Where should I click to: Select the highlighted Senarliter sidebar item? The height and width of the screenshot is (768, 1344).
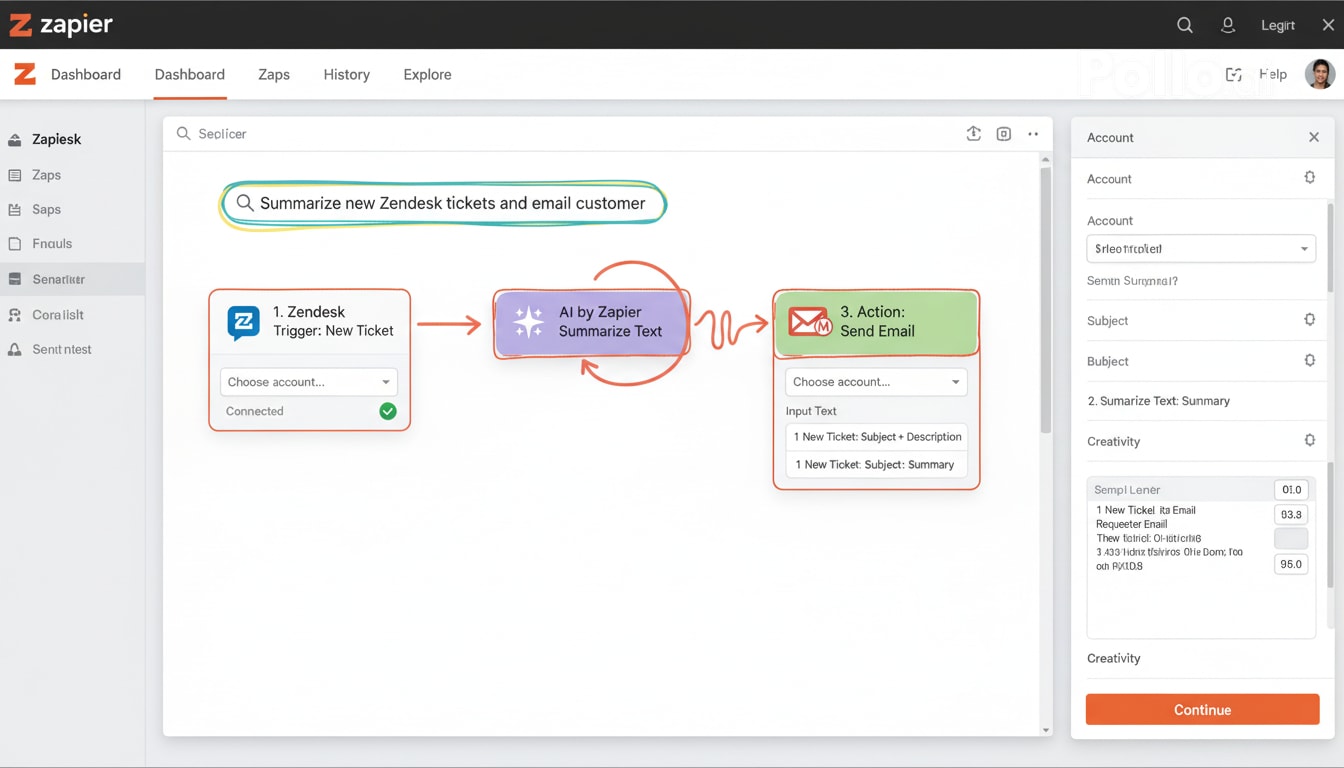(72, 279)
